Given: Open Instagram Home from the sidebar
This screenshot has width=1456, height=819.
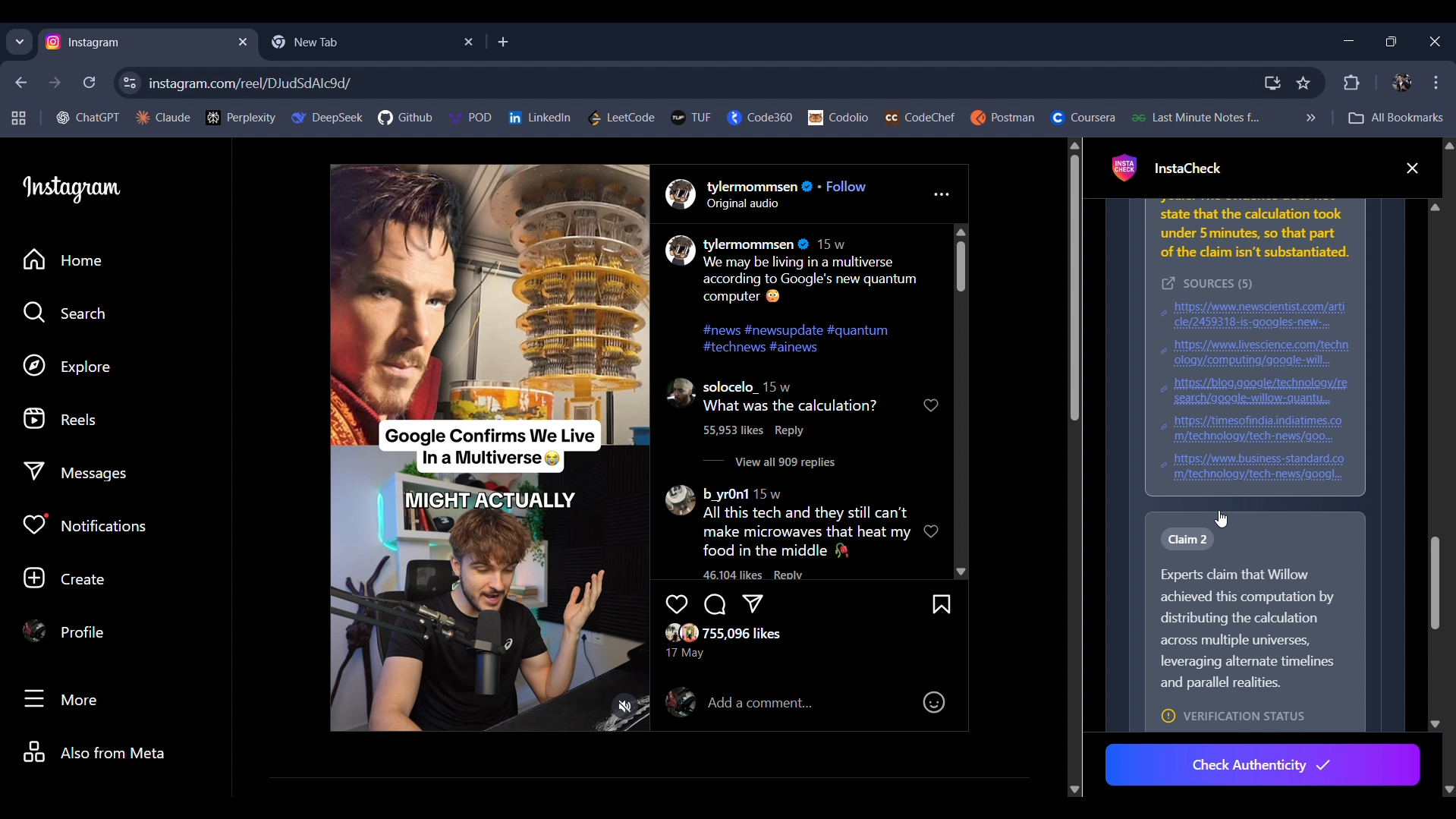Looking at the screenshot, I should pyautogui.click(x=62, y=260).
